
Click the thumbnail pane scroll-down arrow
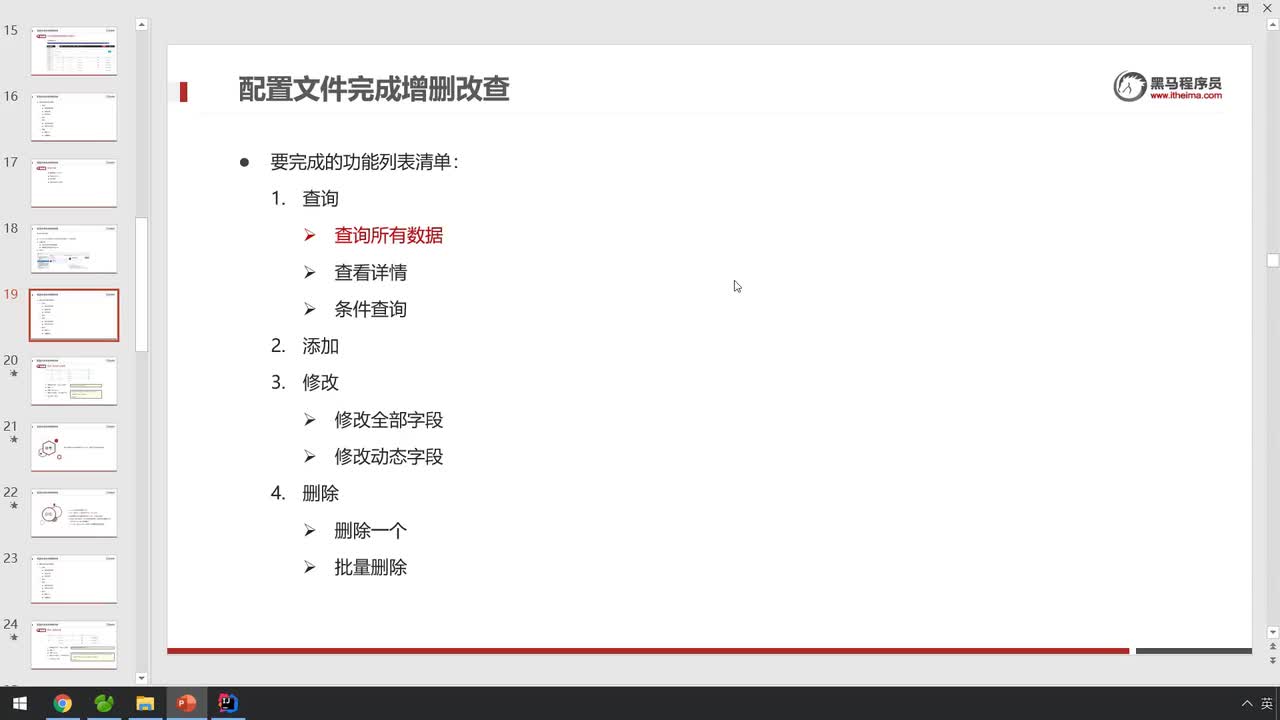(x=141, y=678)
